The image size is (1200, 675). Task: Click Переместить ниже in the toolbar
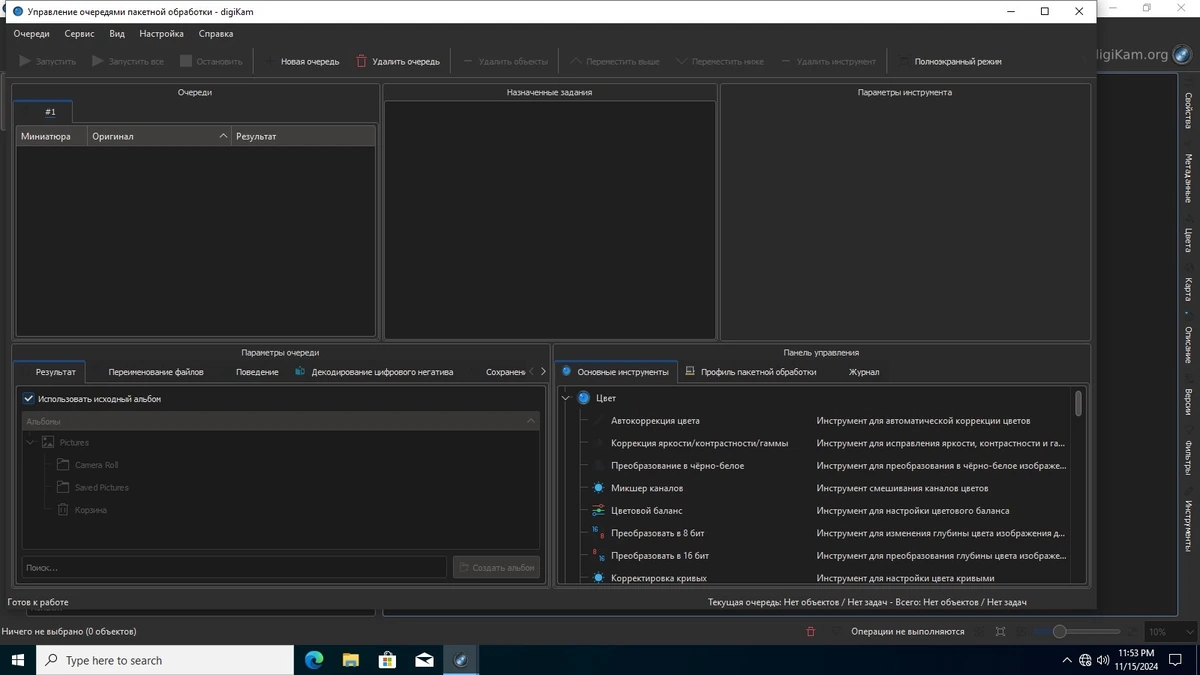tap(719, 61)
